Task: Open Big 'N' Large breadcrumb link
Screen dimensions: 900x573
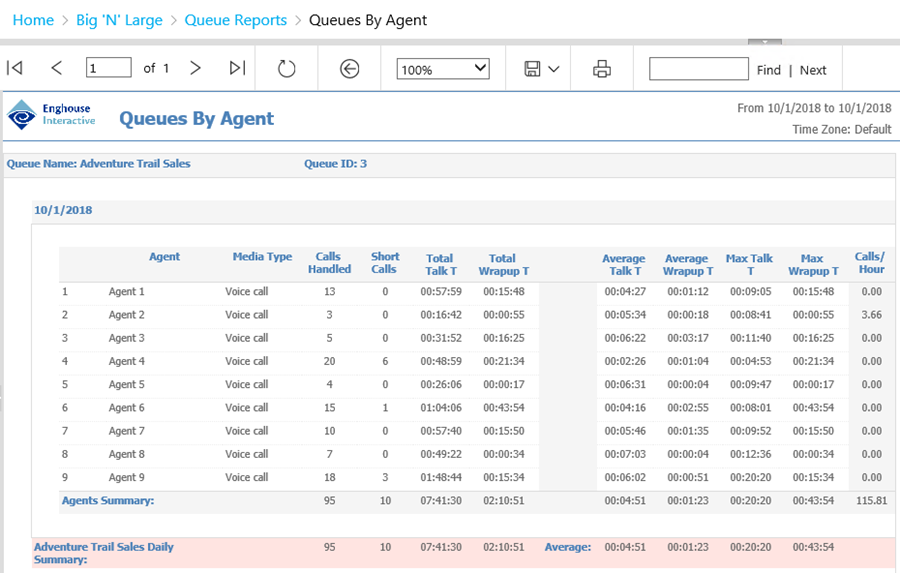Action: click(119, 20)
